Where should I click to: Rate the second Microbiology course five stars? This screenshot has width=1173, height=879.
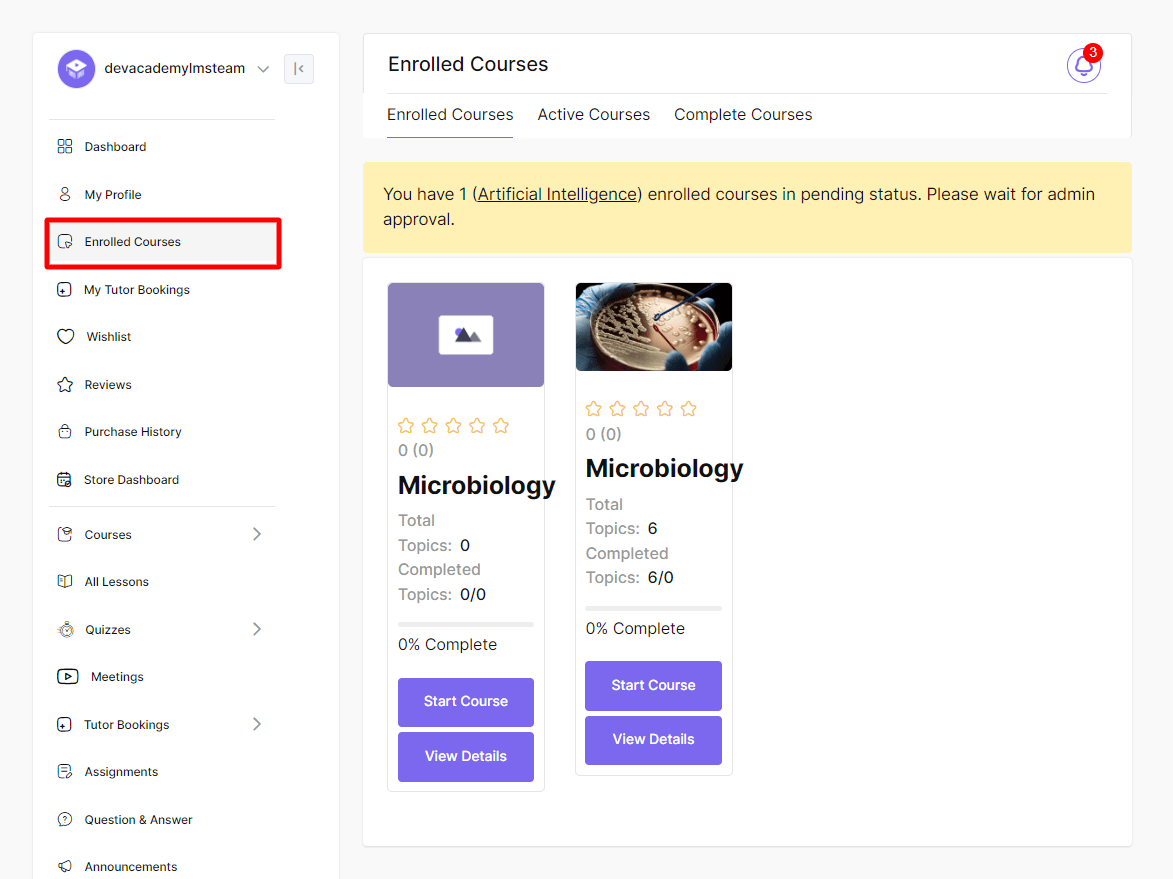coord(688,408)
